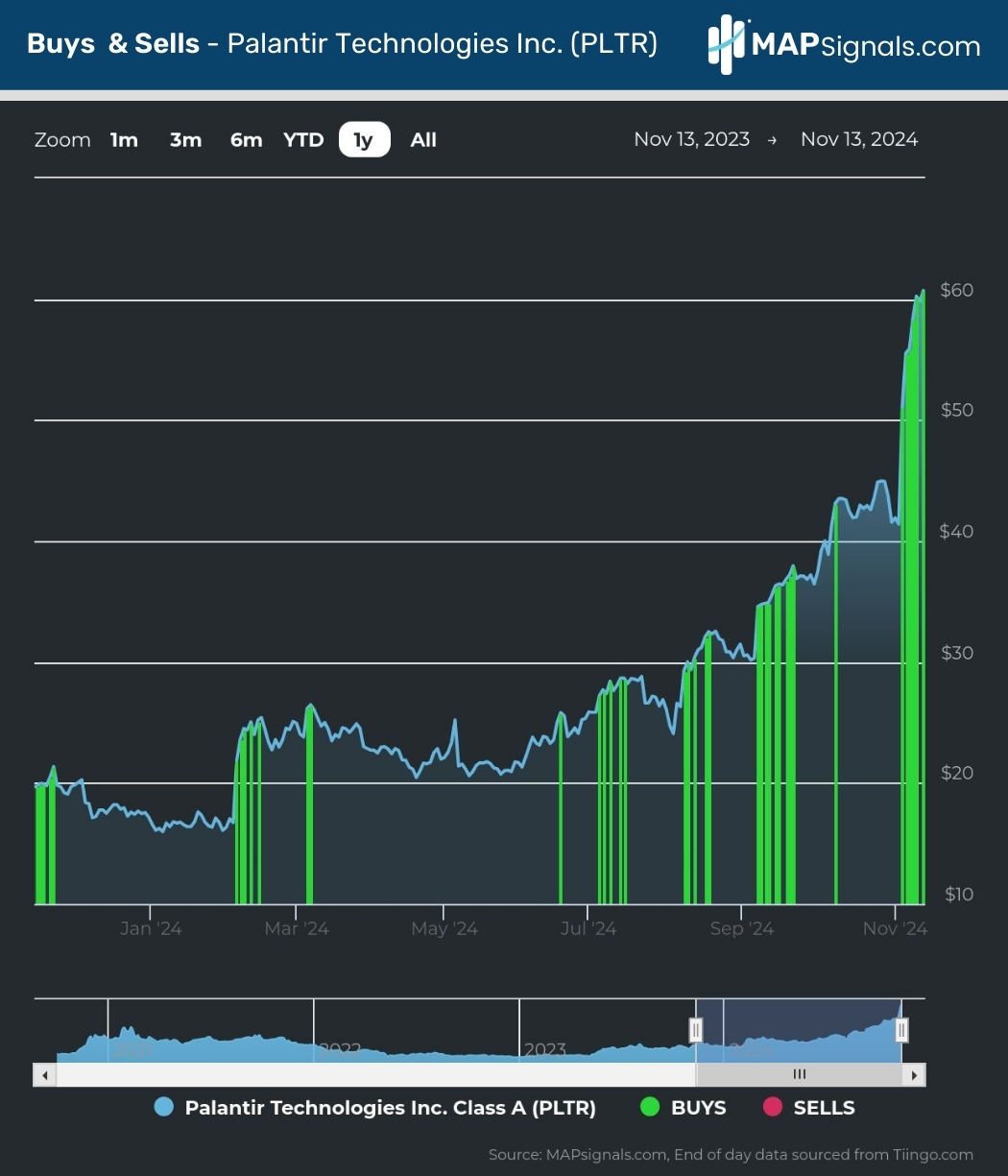
Task: Toggle the SELLS series legend item
Action: pos(808,1108)
